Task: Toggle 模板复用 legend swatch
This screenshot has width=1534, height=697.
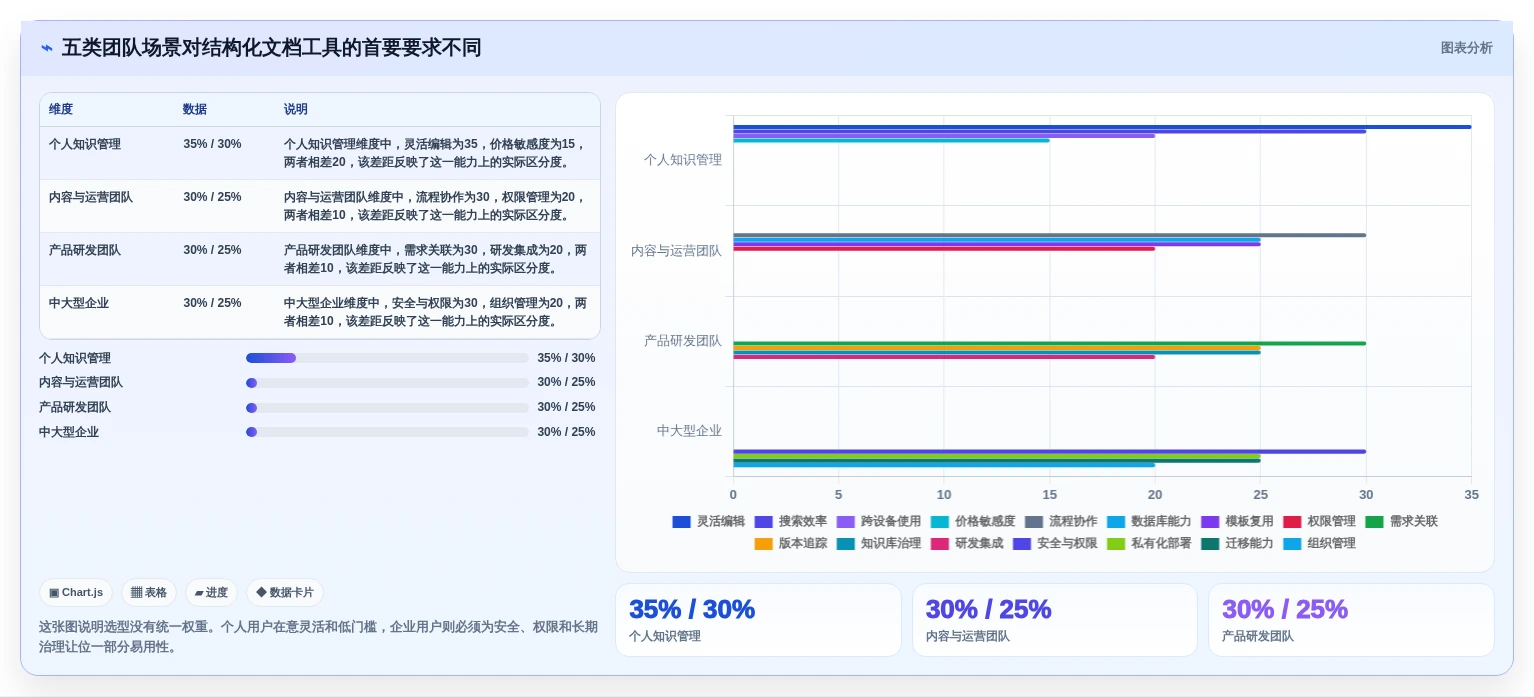Action: tap(1210, 521)
